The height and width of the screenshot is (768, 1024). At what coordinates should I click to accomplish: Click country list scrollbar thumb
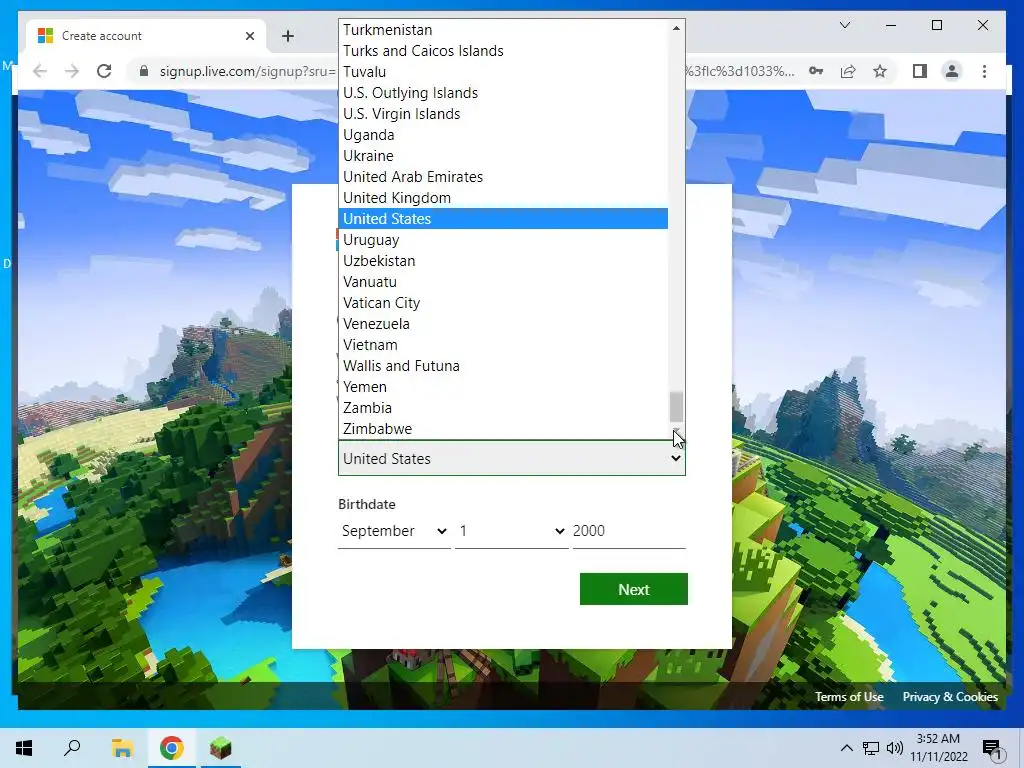[676, 407]
